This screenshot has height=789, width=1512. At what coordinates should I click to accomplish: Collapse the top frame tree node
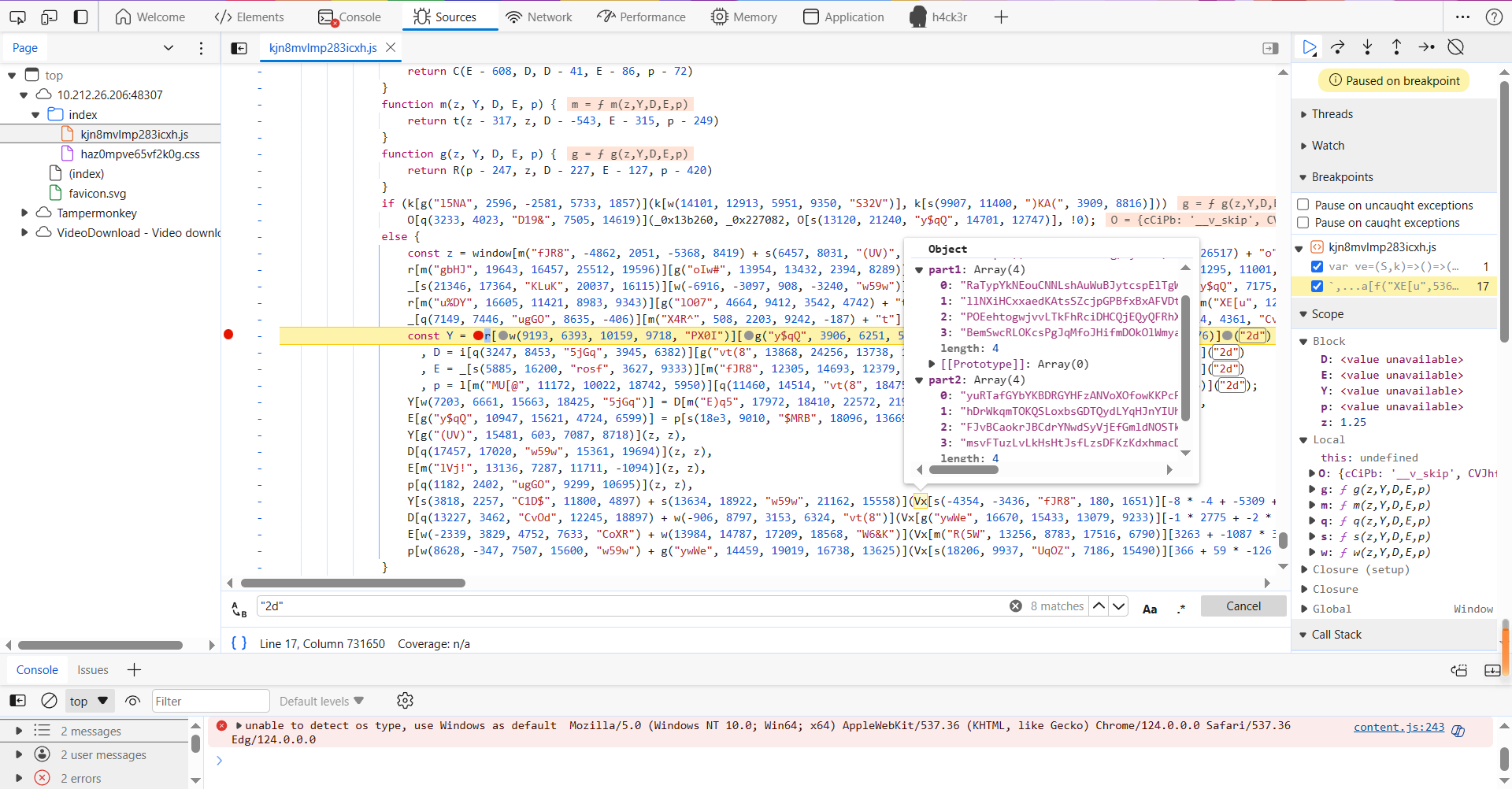point(12,76)
